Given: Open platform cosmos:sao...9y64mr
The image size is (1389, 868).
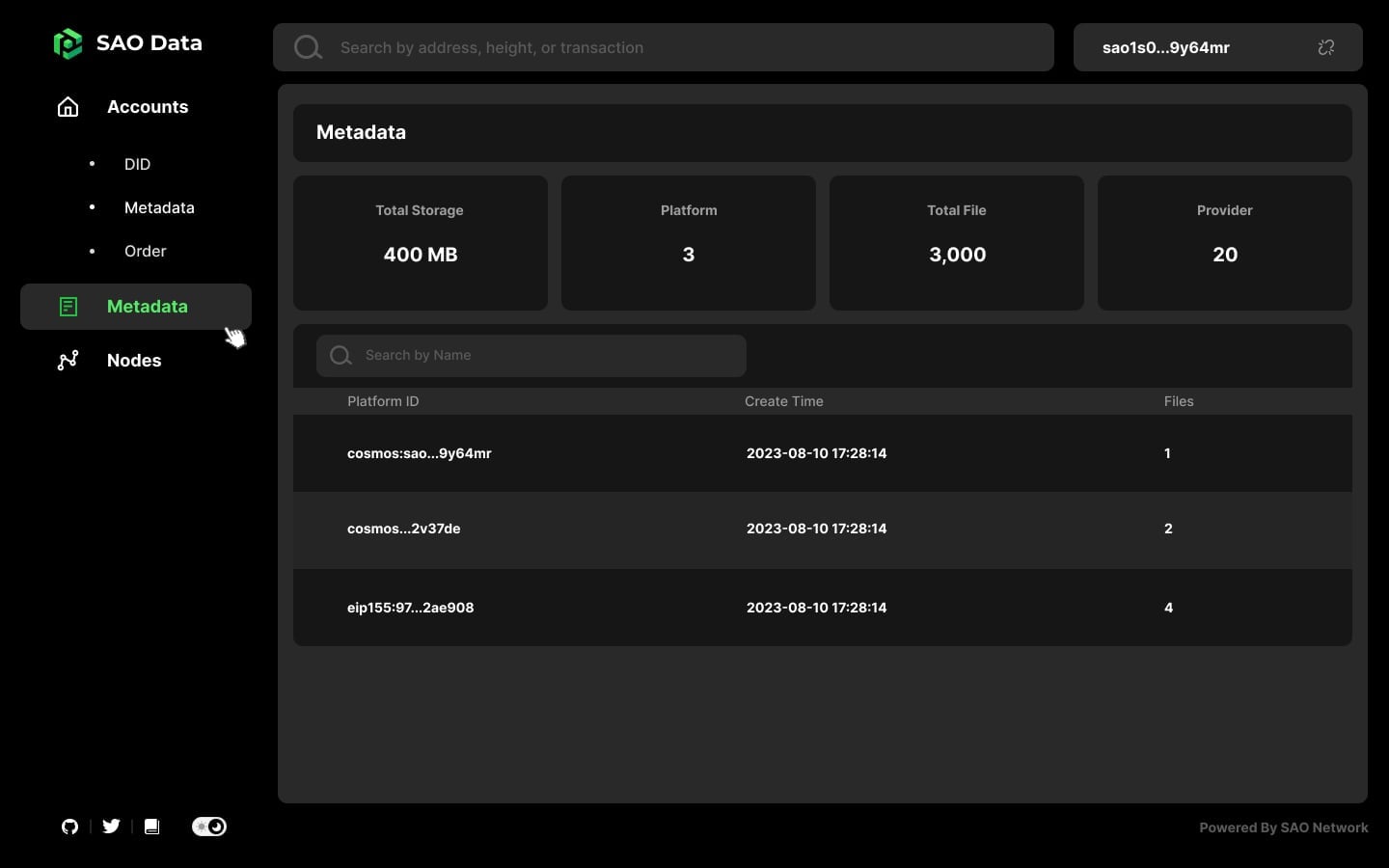Looking at the screenshot, I should (x=420, y=453).
